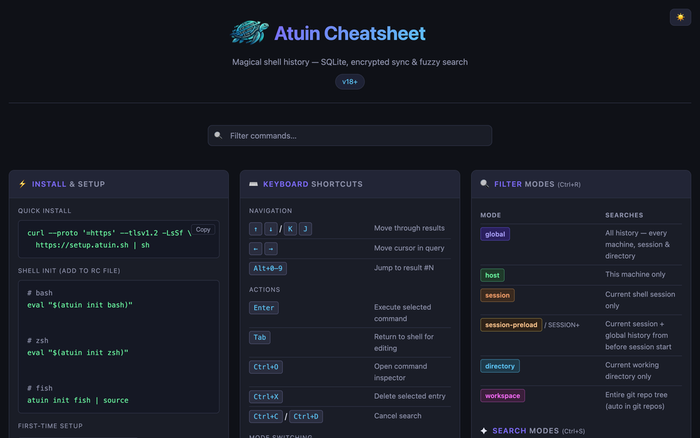The image size is (700, 438).
Task: Click the zsh eval init line
Action: click(x=78, y=353)
